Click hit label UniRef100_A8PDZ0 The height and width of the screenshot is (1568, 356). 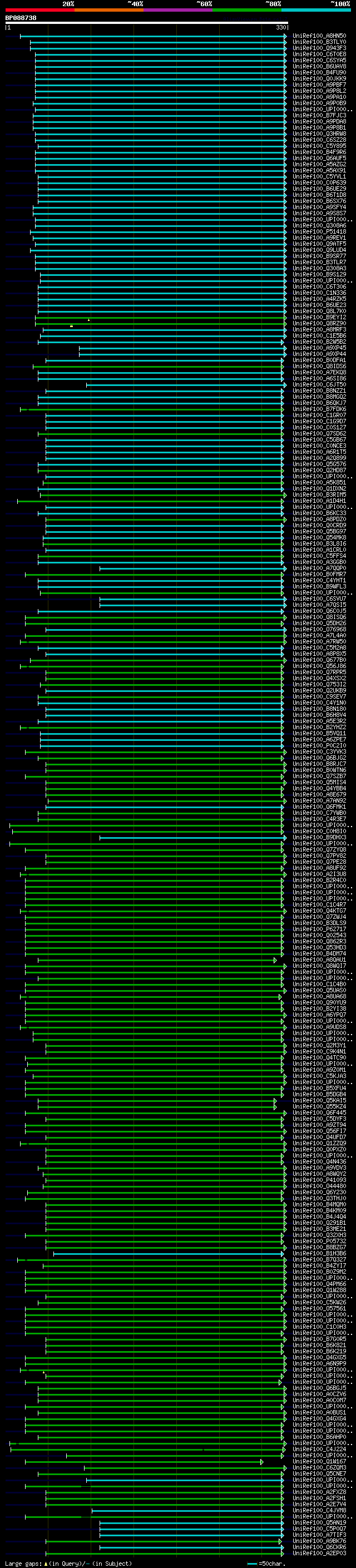[319, 519]
